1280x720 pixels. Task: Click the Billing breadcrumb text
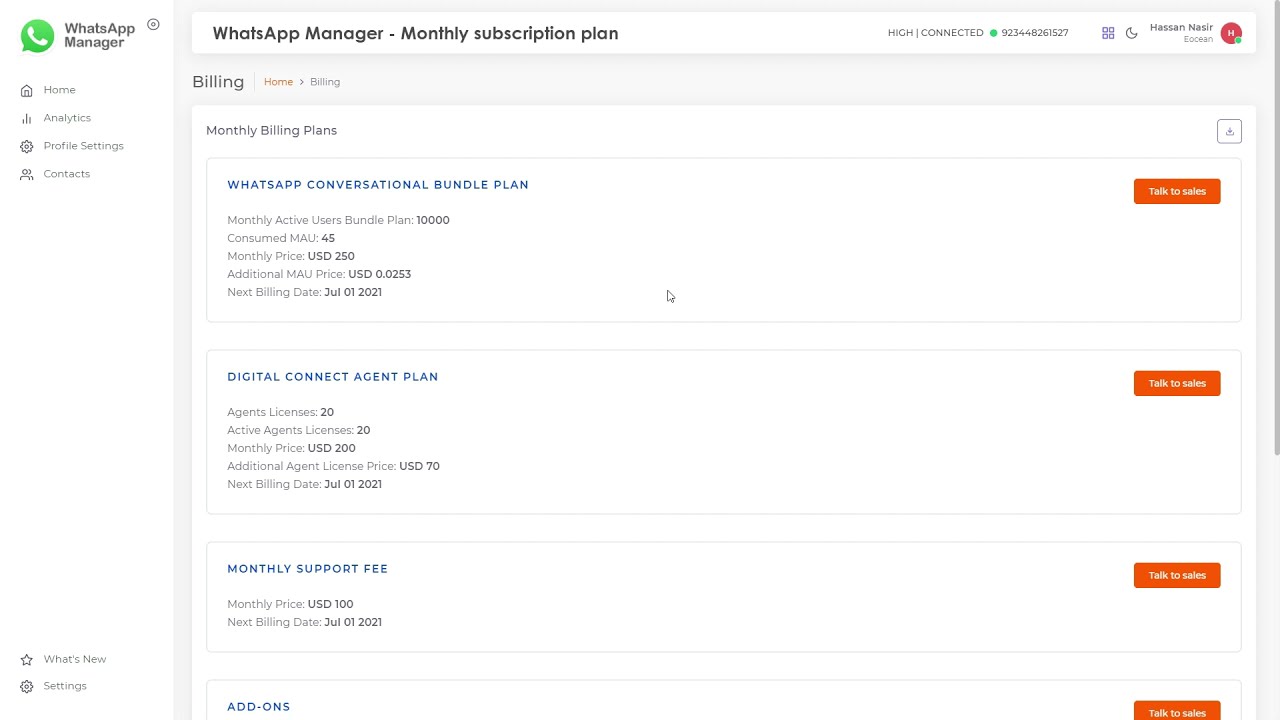point(325,82)
